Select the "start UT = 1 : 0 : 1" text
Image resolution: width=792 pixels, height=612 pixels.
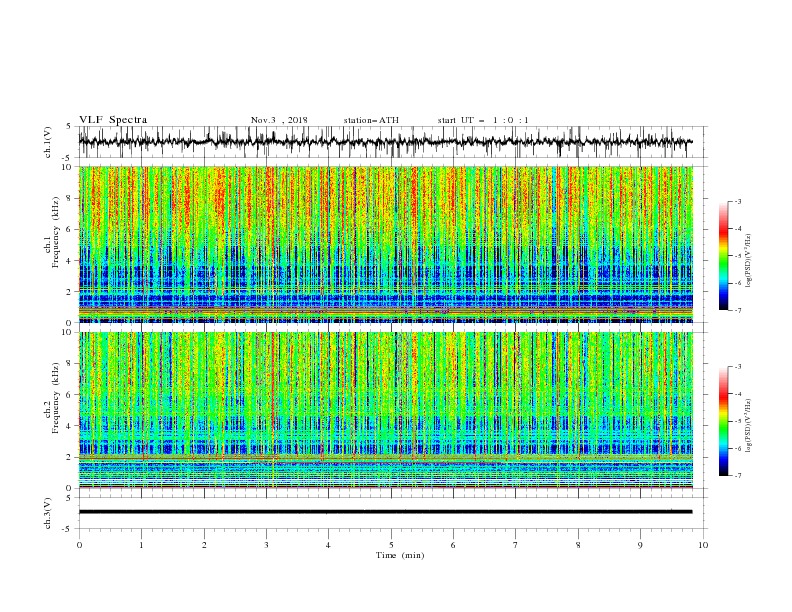(x=483, y=120)
